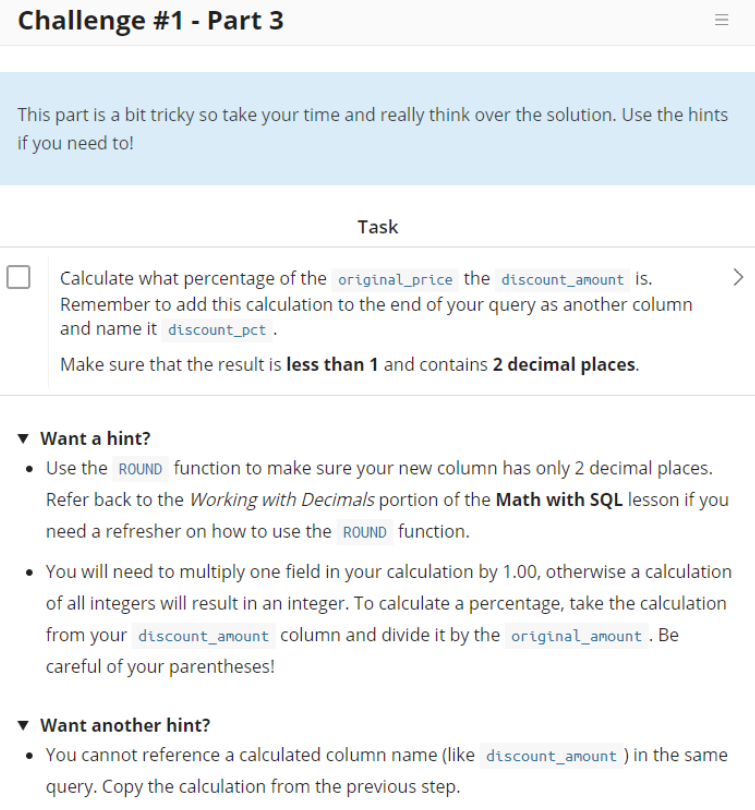Click the 'Task' section header
755x810 pixels.
(377, 227)
